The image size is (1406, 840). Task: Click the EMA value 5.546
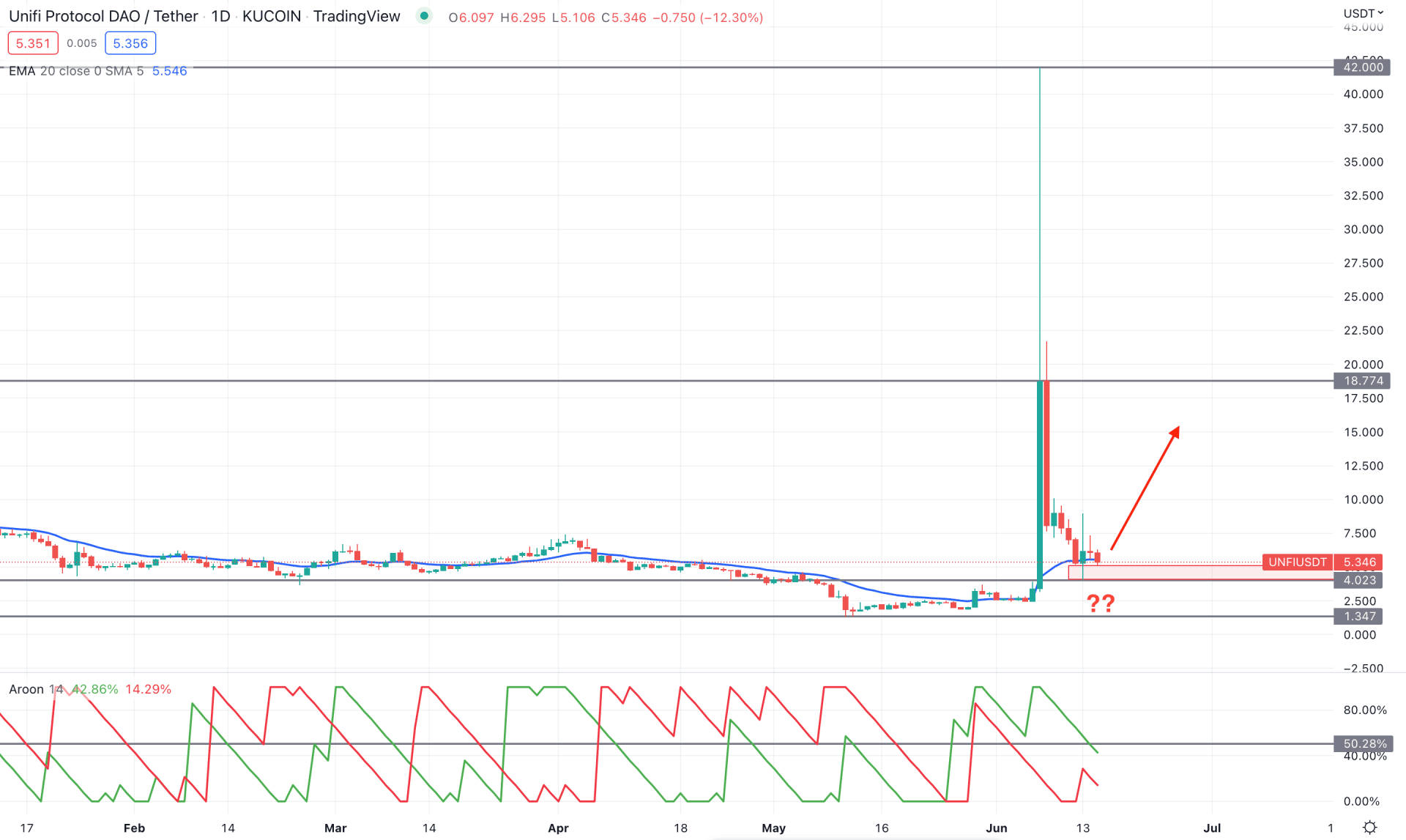pos(169,71)
